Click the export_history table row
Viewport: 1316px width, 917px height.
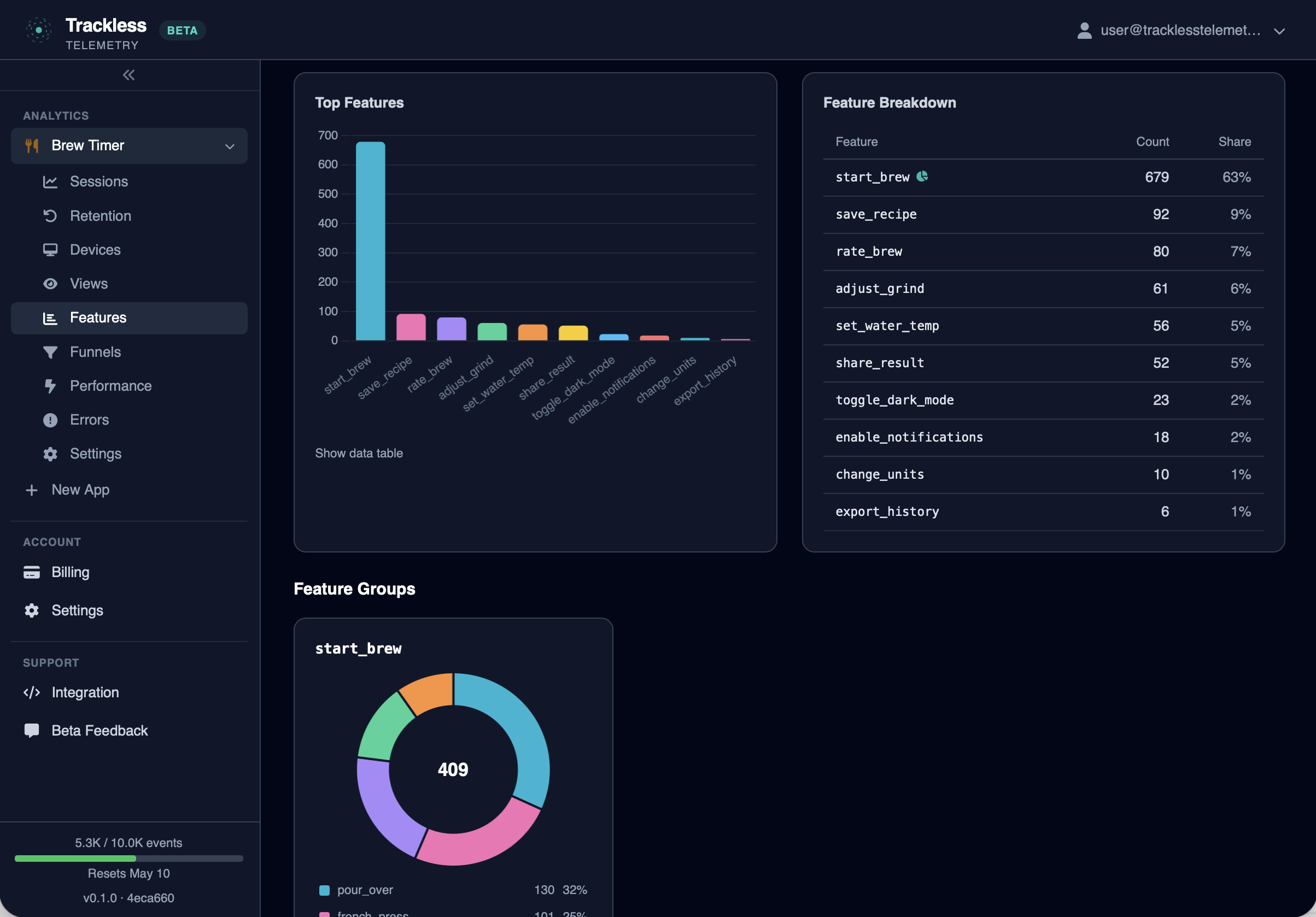coord(1043,512)
